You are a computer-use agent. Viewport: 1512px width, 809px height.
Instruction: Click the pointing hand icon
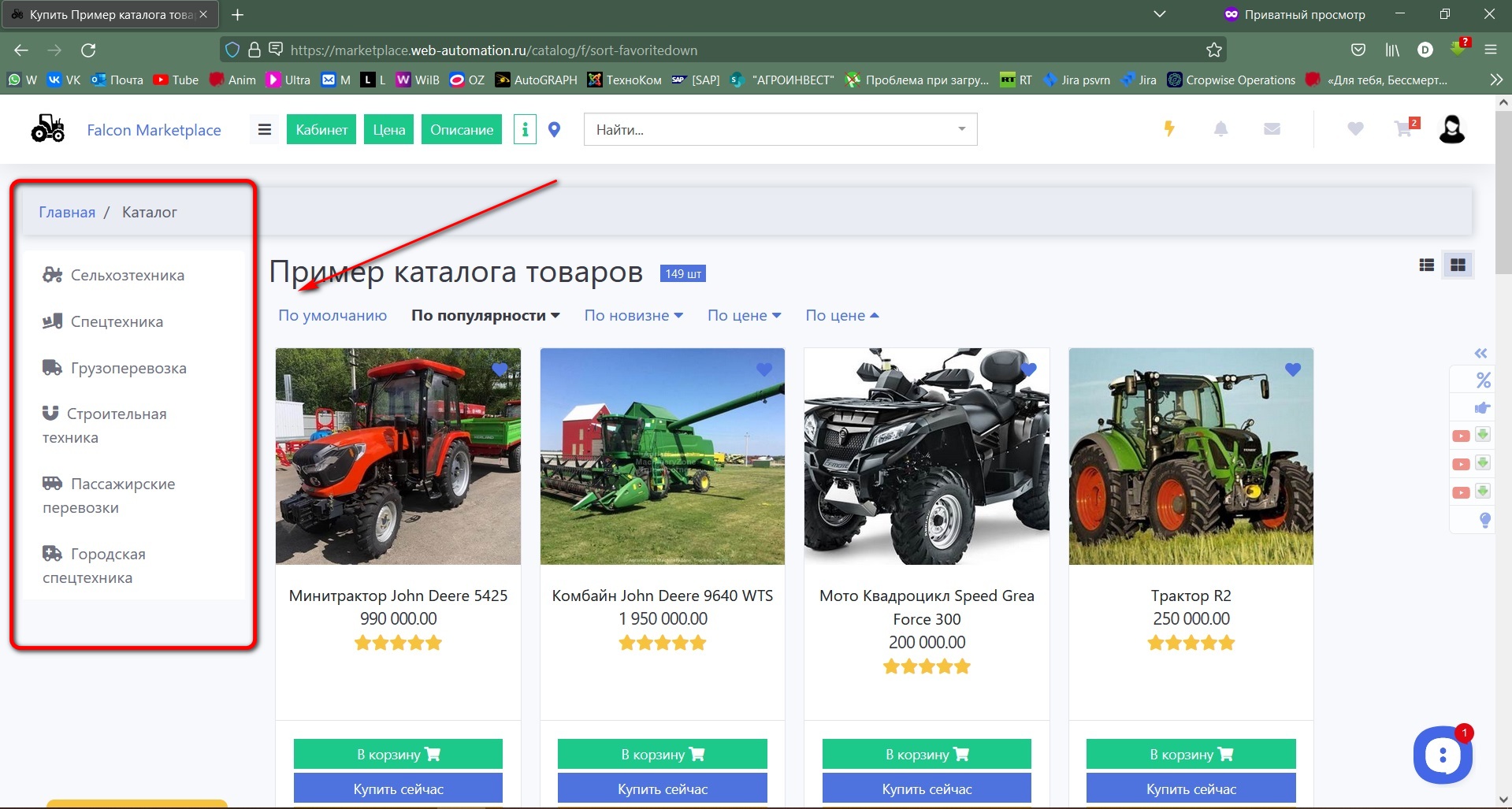pyautogui.click(x=1483, y=408)
